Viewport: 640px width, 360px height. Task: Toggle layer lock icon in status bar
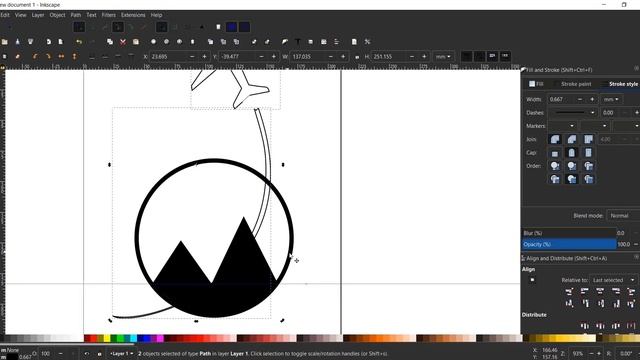[99, 354]
